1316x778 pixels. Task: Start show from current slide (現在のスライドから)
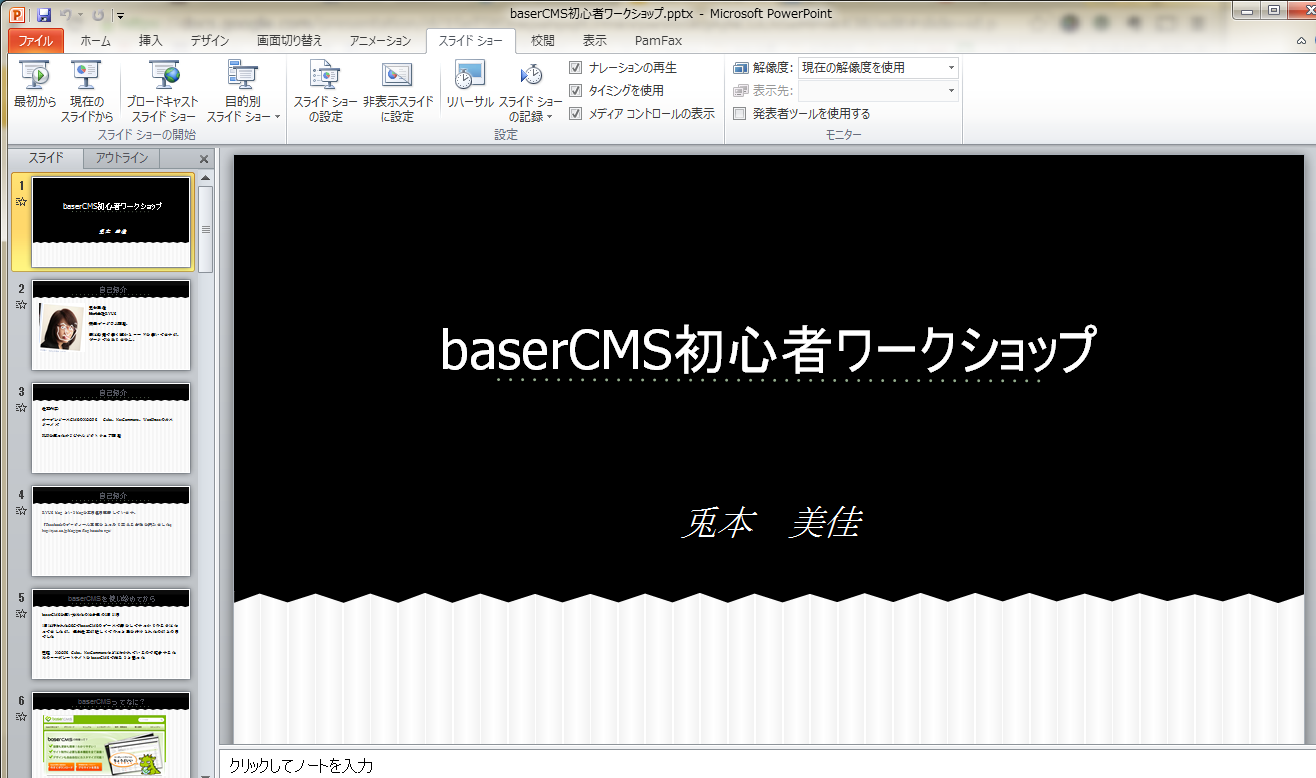click(87, 90)
